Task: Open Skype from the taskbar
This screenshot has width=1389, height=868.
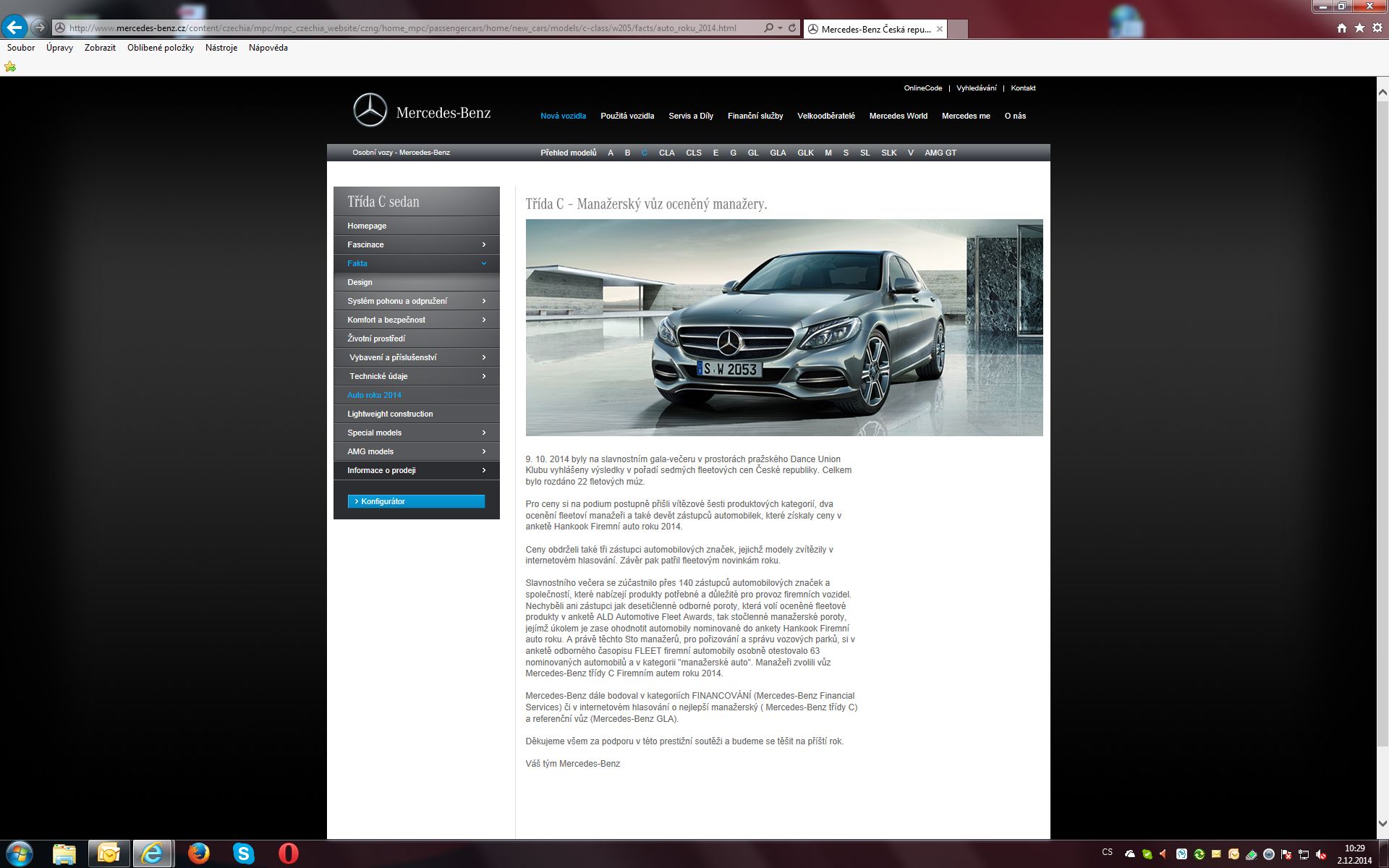Action: click(x=244, y=854)
